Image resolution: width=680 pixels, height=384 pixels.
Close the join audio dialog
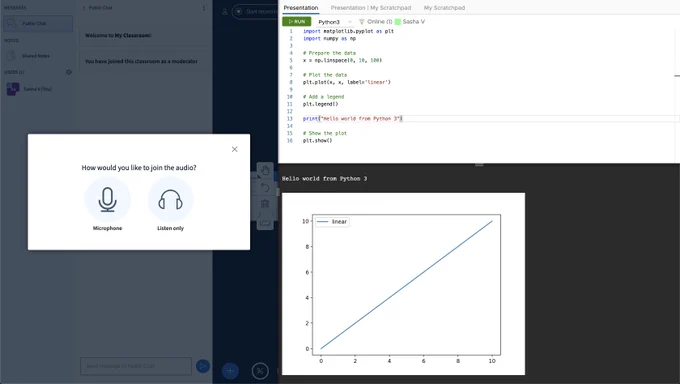(x=235, y=149)
